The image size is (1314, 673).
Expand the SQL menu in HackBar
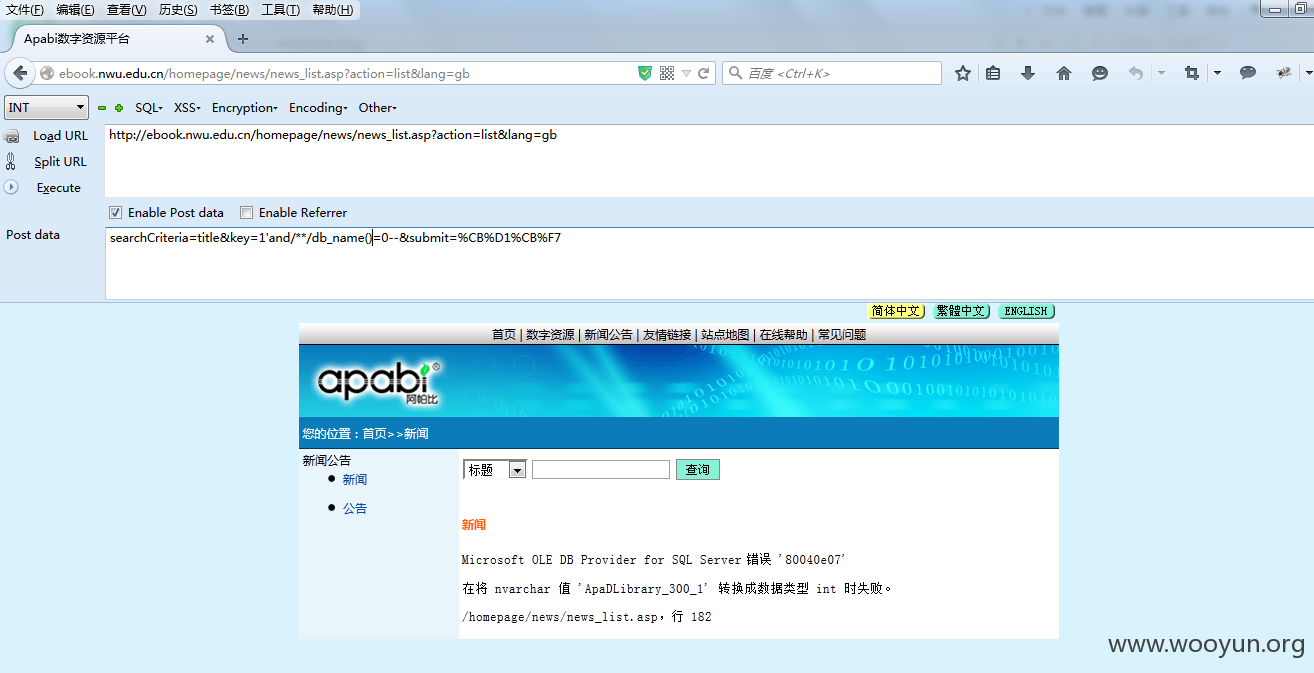point(149,108)
